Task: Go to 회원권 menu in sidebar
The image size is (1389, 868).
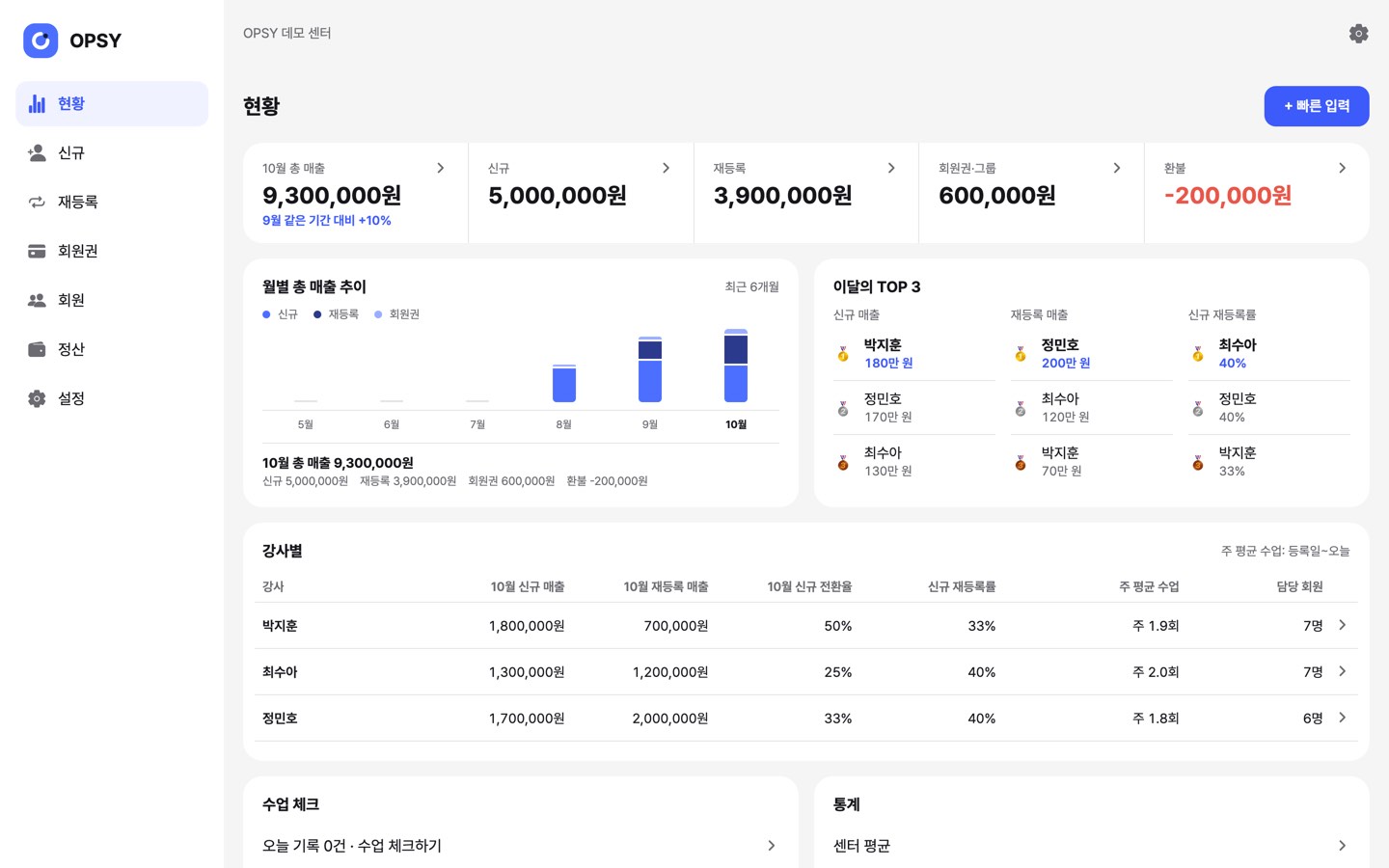Action: click(x=112, y=251)
